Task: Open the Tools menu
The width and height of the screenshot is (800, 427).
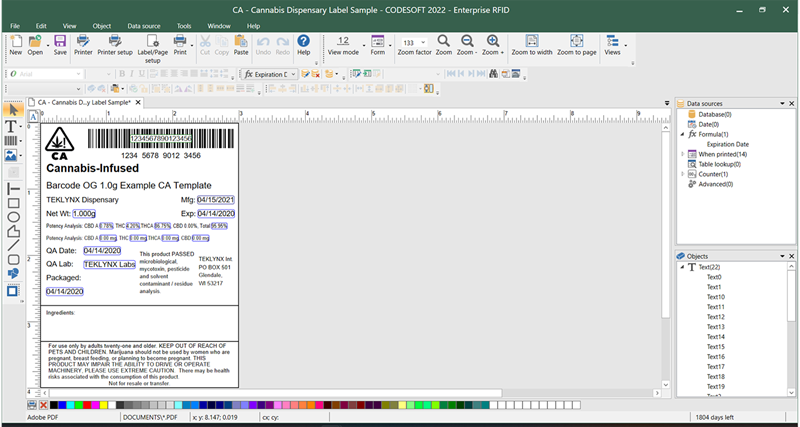Action: click(x=184, y=26)
